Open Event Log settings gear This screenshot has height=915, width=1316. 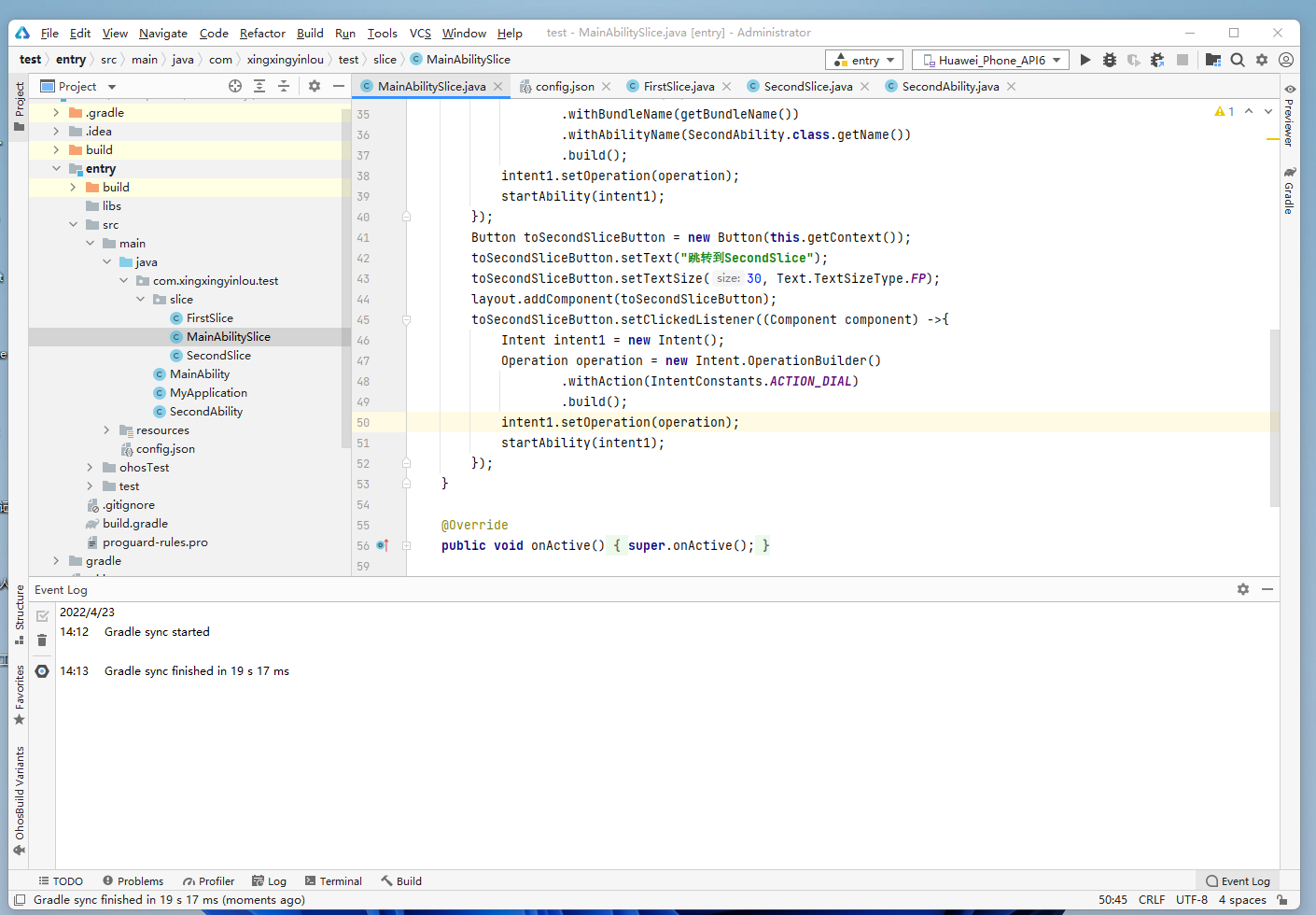click(x=1243, y=589)
